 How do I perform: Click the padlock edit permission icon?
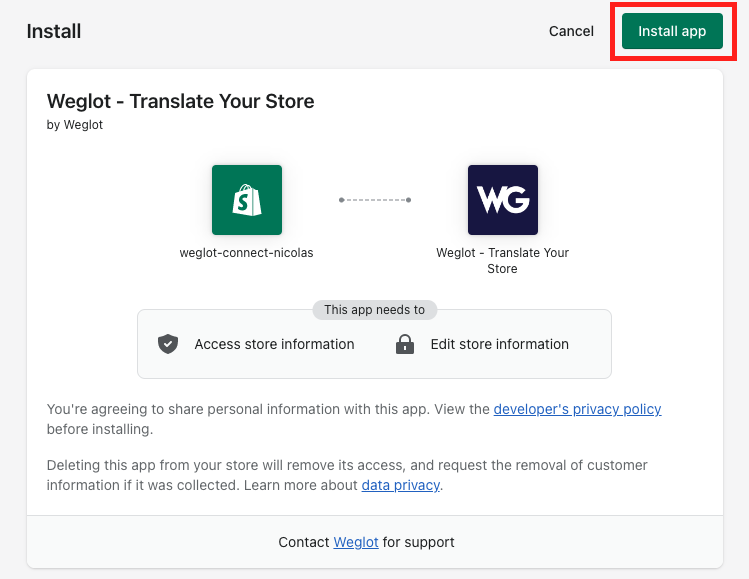pyautogui.click(x=405, y=344)
